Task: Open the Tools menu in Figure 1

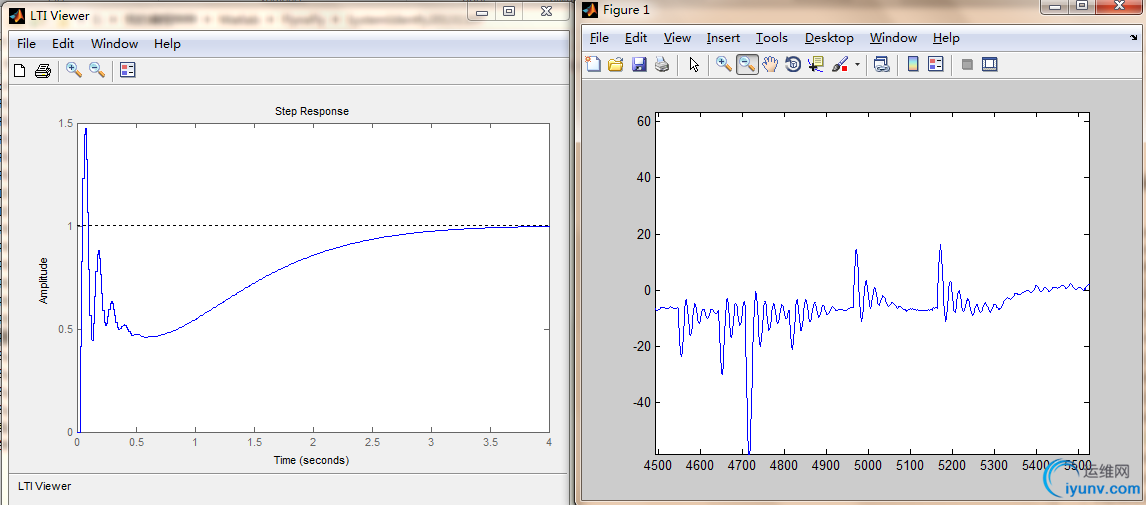Action: pos(771,38)
